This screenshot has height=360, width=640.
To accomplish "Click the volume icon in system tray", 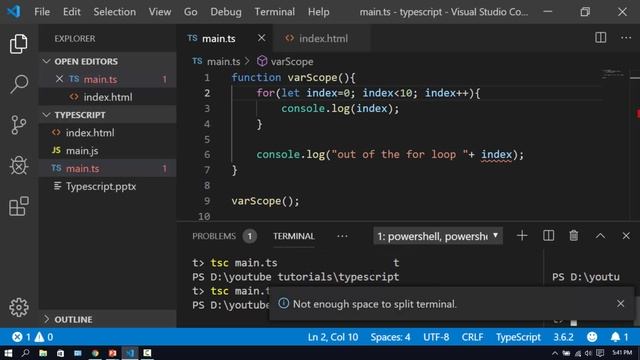I will [x=588, y=353].
